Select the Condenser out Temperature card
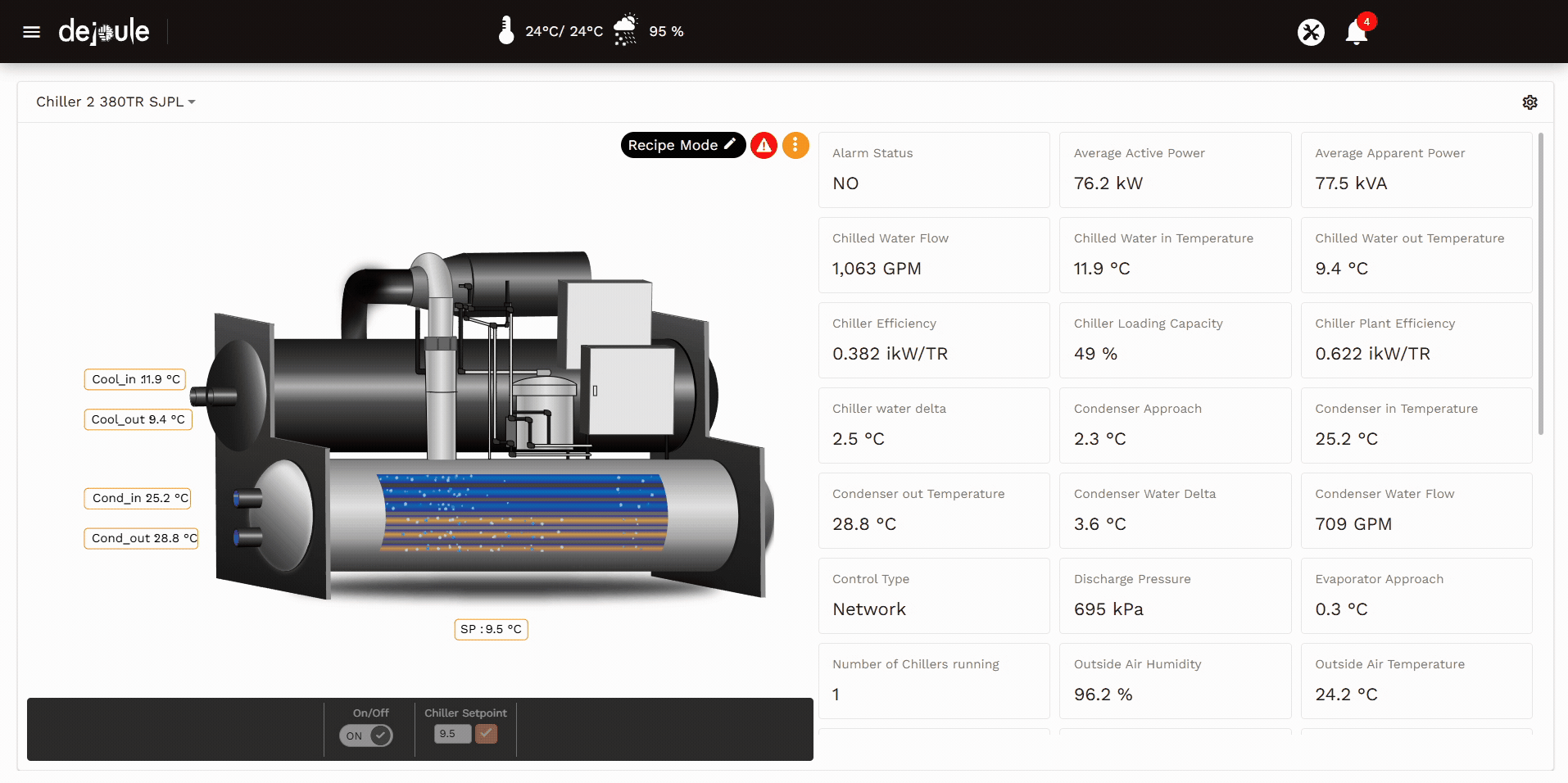 [x=934, y=510]
